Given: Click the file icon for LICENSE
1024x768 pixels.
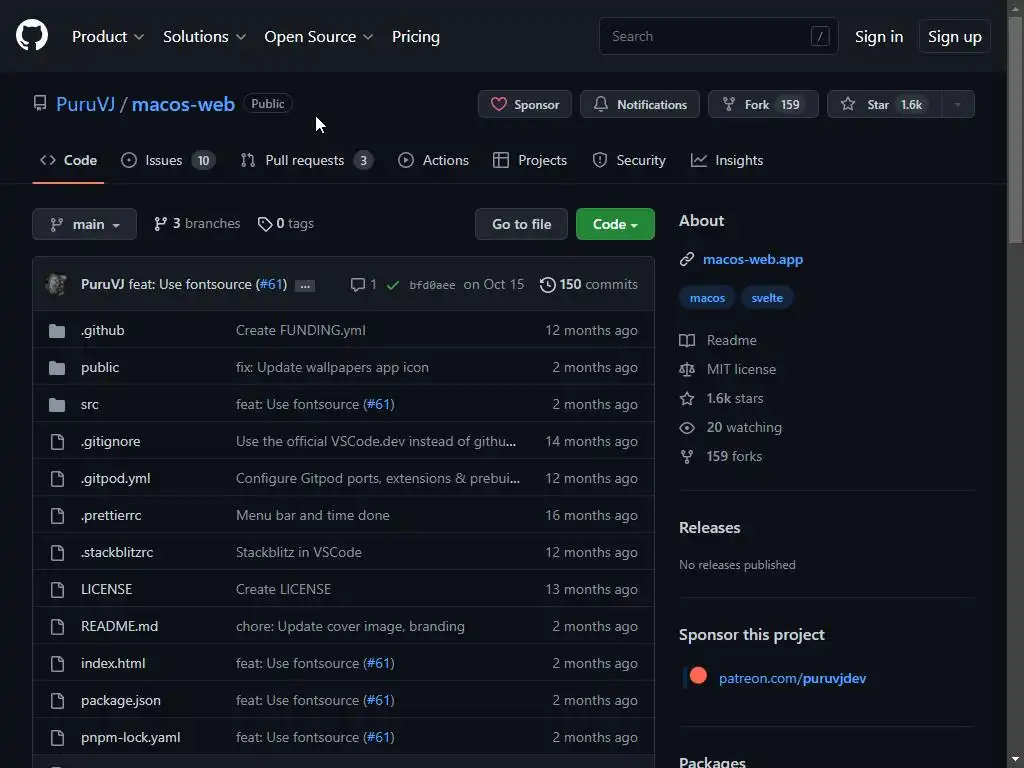Looking at the screenshot, I should [57, 590].
